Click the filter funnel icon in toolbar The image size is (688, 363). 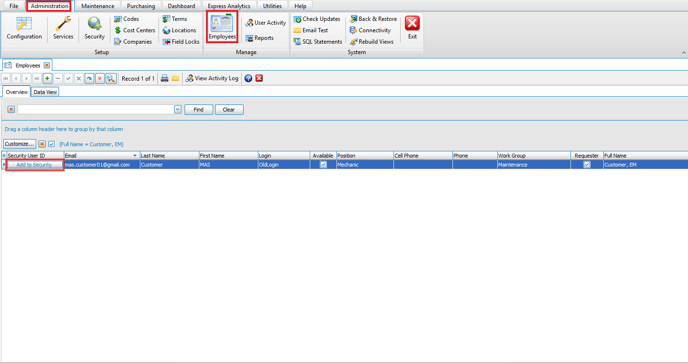point(100,79)
